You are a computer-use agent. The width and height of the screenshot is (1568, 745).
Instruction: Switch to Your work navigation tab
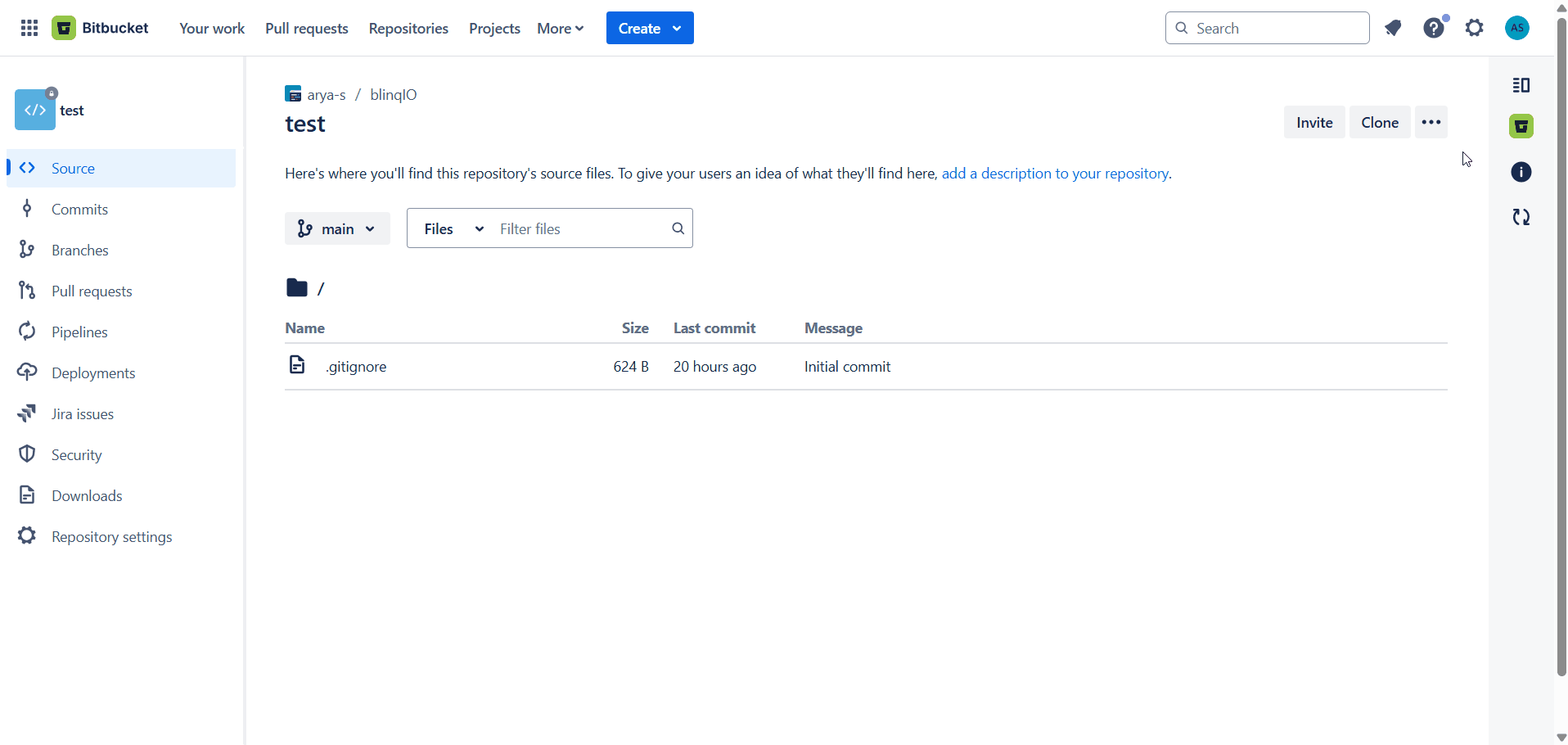click(x=211, y=28)
